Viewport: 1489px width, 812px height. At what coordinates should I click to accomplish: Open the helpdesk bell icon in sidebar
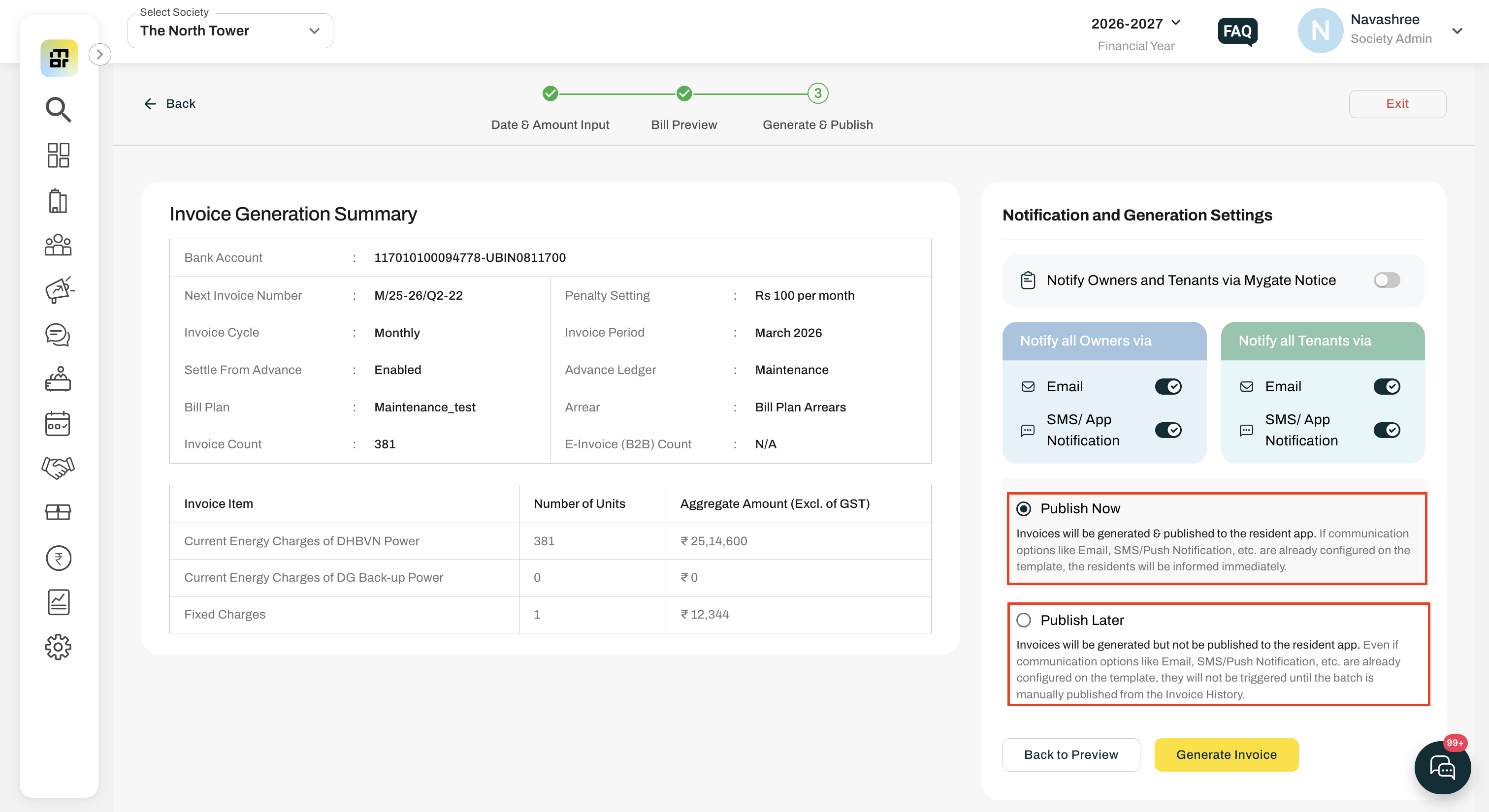click(x=58, y=379)
